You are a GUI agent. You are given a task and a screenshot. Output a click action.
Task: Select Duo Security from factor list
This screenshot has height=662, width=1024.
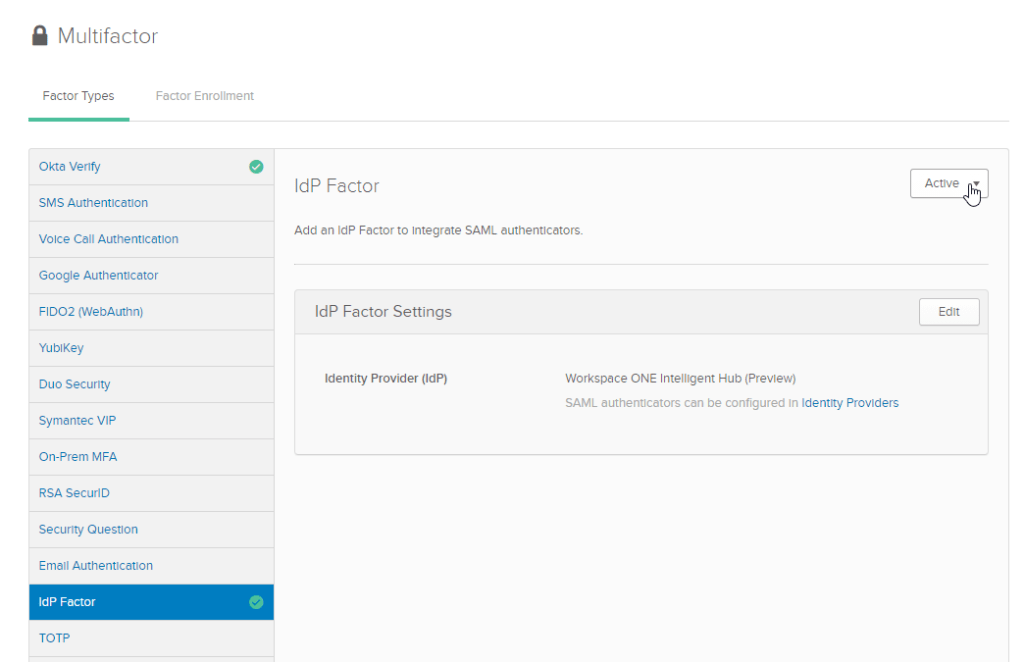pyautogui.click(x=74, y=384)
